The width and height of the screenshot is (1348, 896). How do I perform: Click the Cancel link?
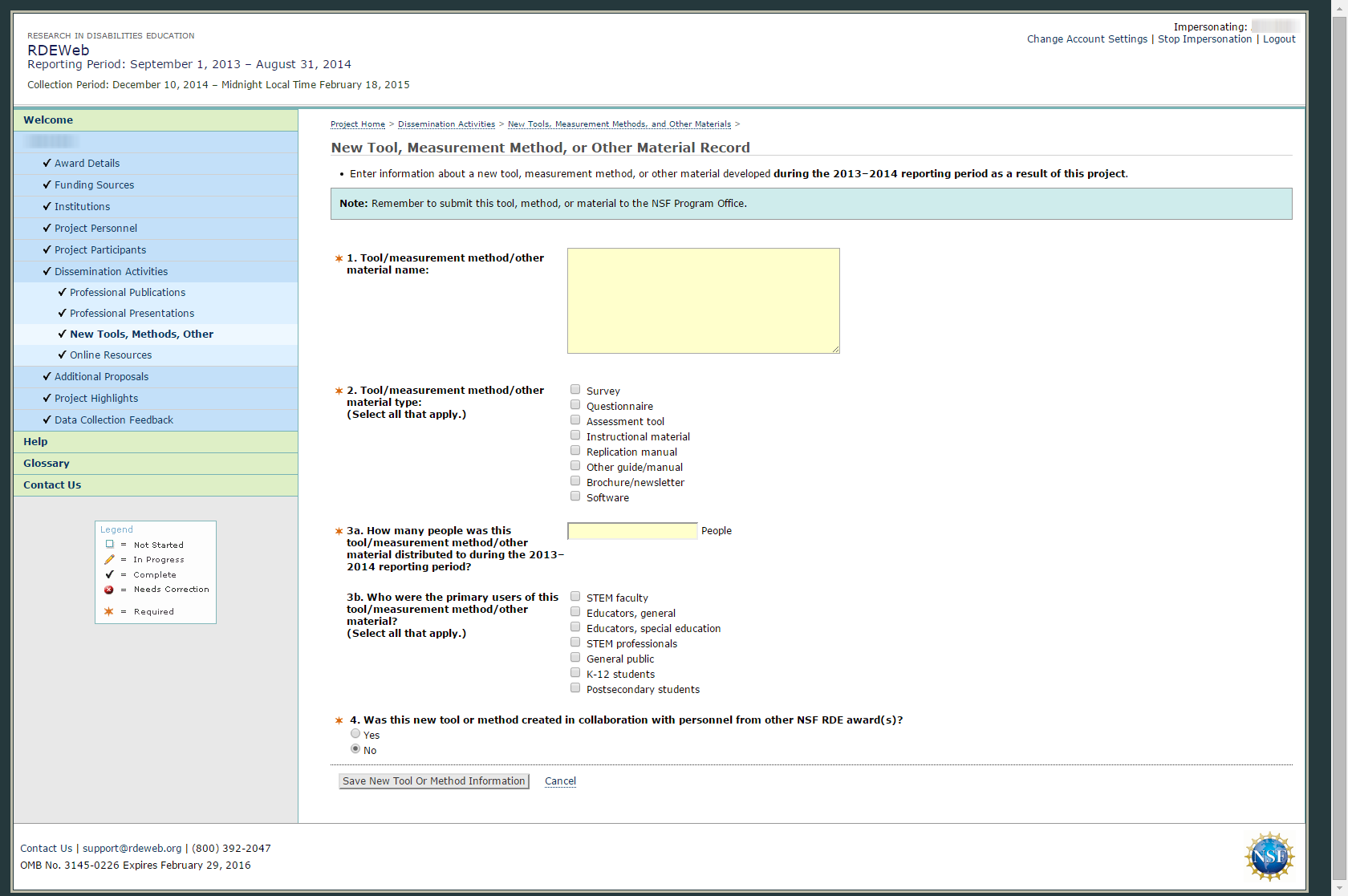(560, 781)
